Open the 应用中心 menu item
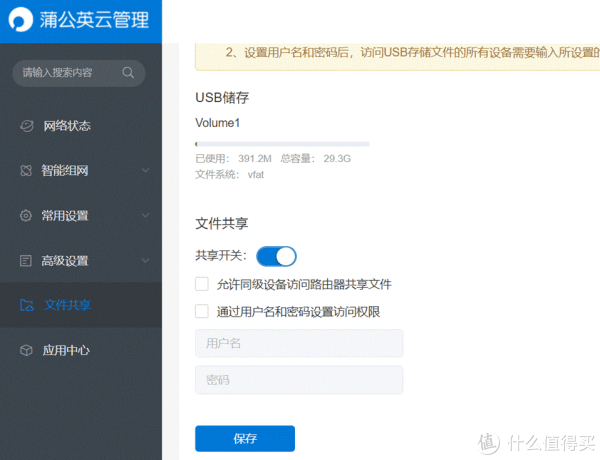This screenshot has height=460, width=600. click(x=81, y=350)
